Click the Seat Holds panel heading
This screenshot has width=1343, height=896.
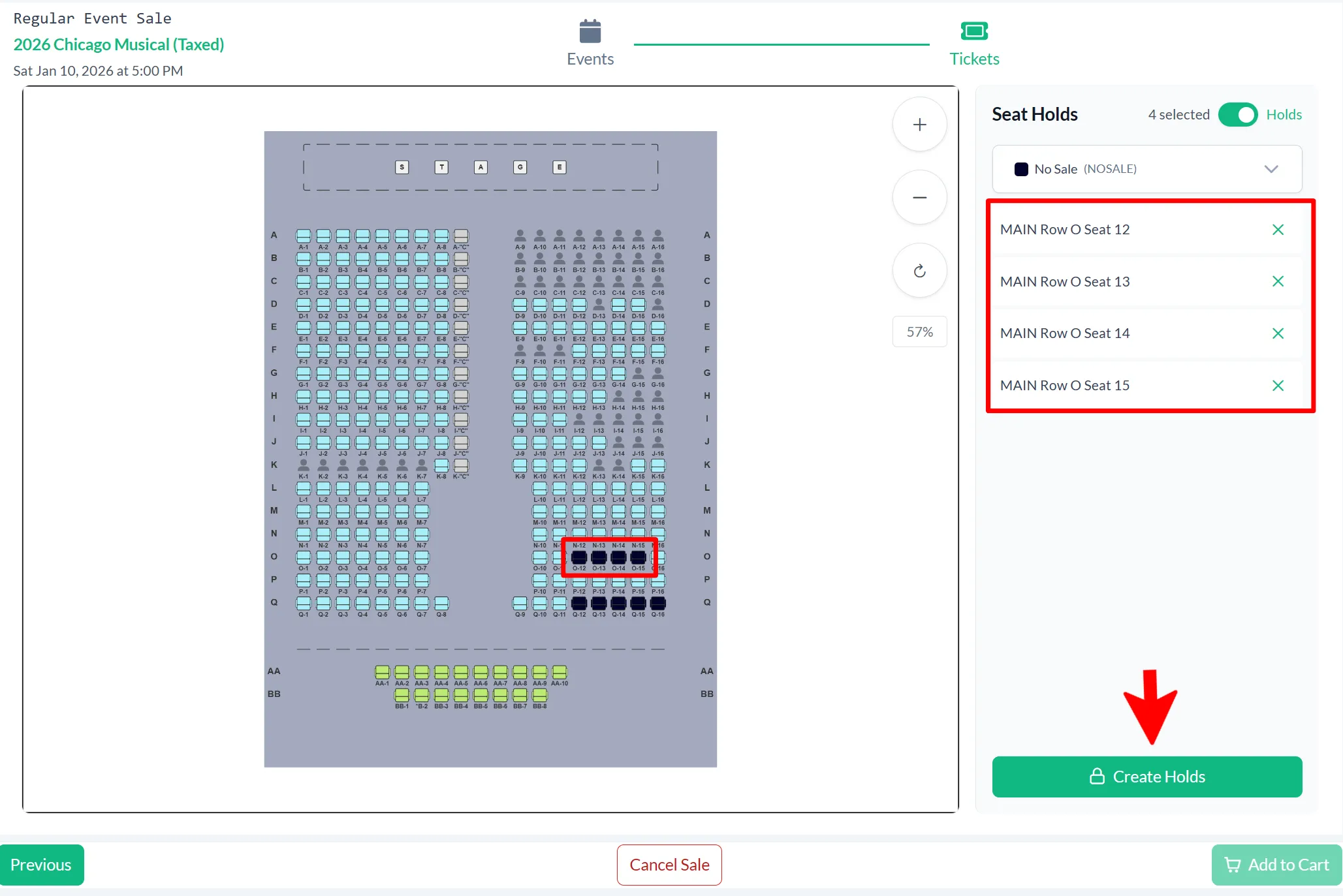tap(1034, 115)
